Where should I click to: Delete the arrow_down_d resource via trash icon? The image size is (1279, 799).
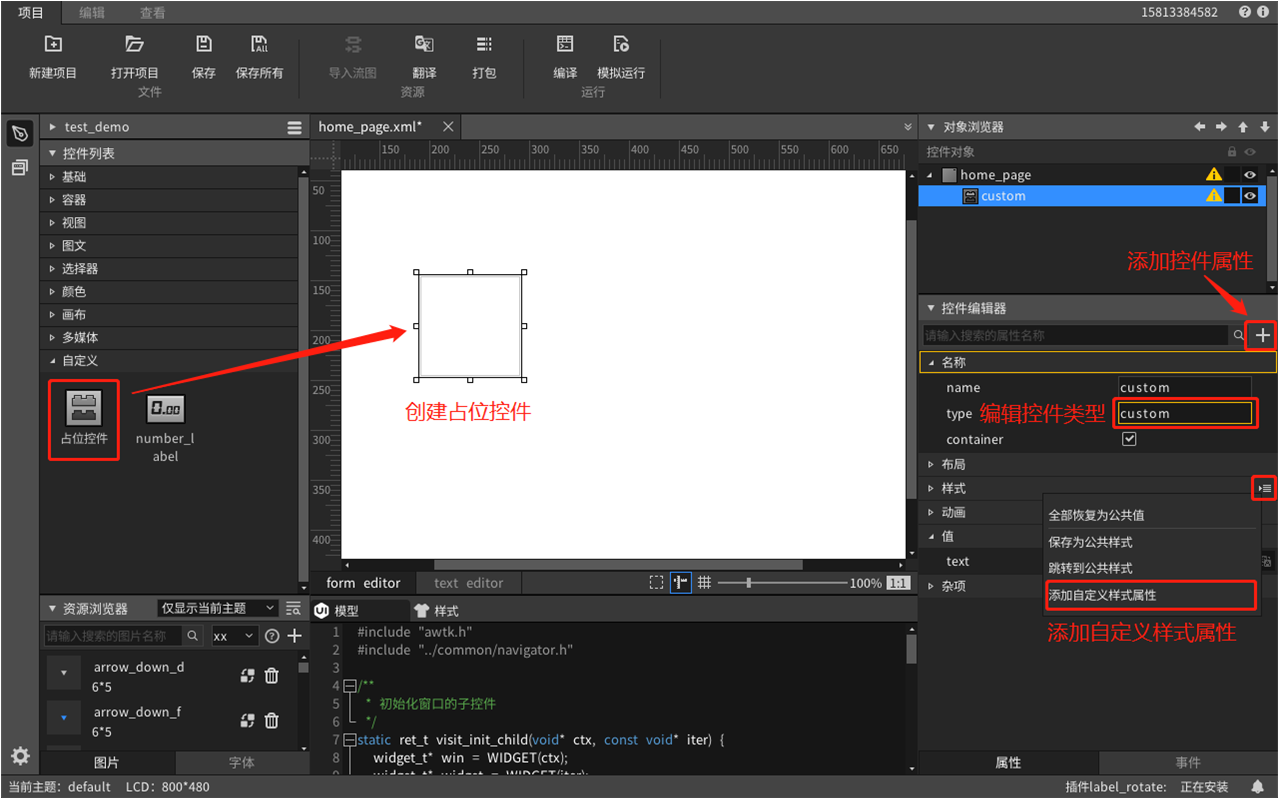tap(271, 676)
